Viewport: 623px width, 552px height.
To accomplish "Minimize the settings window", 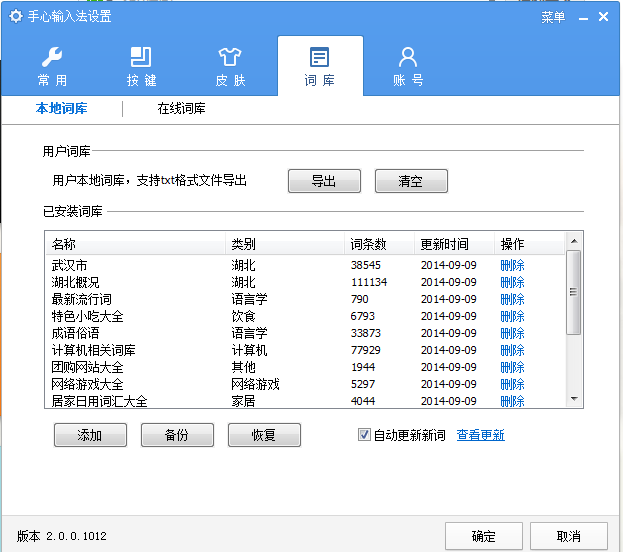I will coord(579,17).
